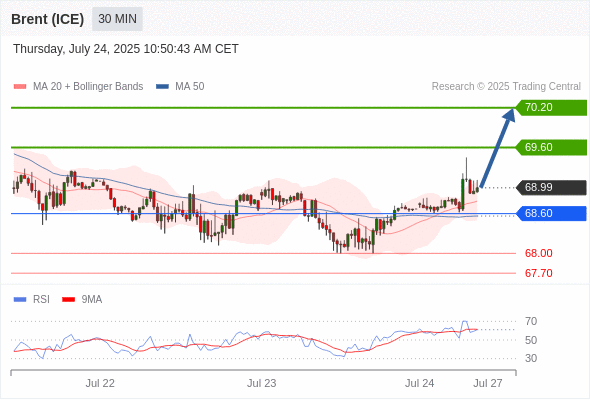Click the blue MA 50 legend swatch
Image resolution: width=590 pixels, height=400 pixels.
[x=162, y=87]
